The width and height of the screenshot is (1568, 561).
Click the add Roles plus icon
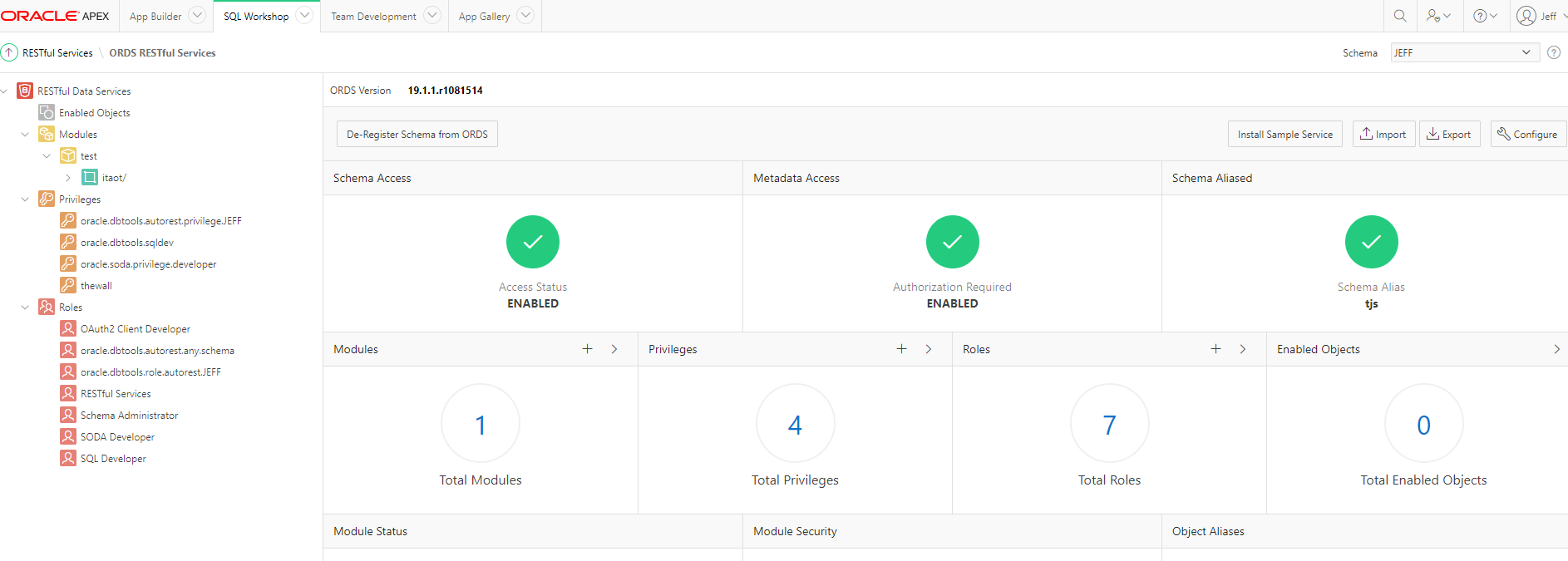coord(1215,349)
